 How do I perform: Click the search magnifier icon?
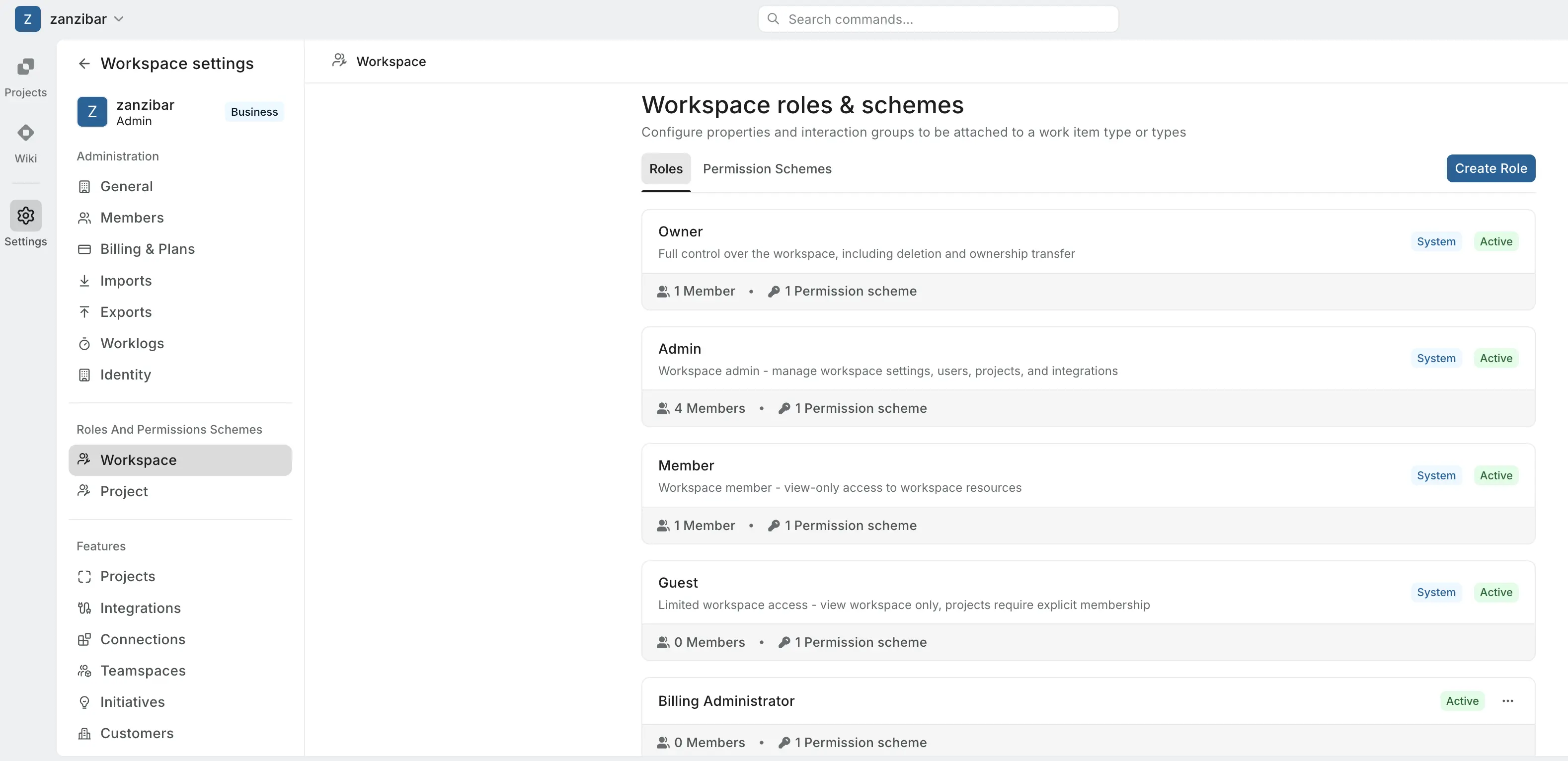click(773, 19)
